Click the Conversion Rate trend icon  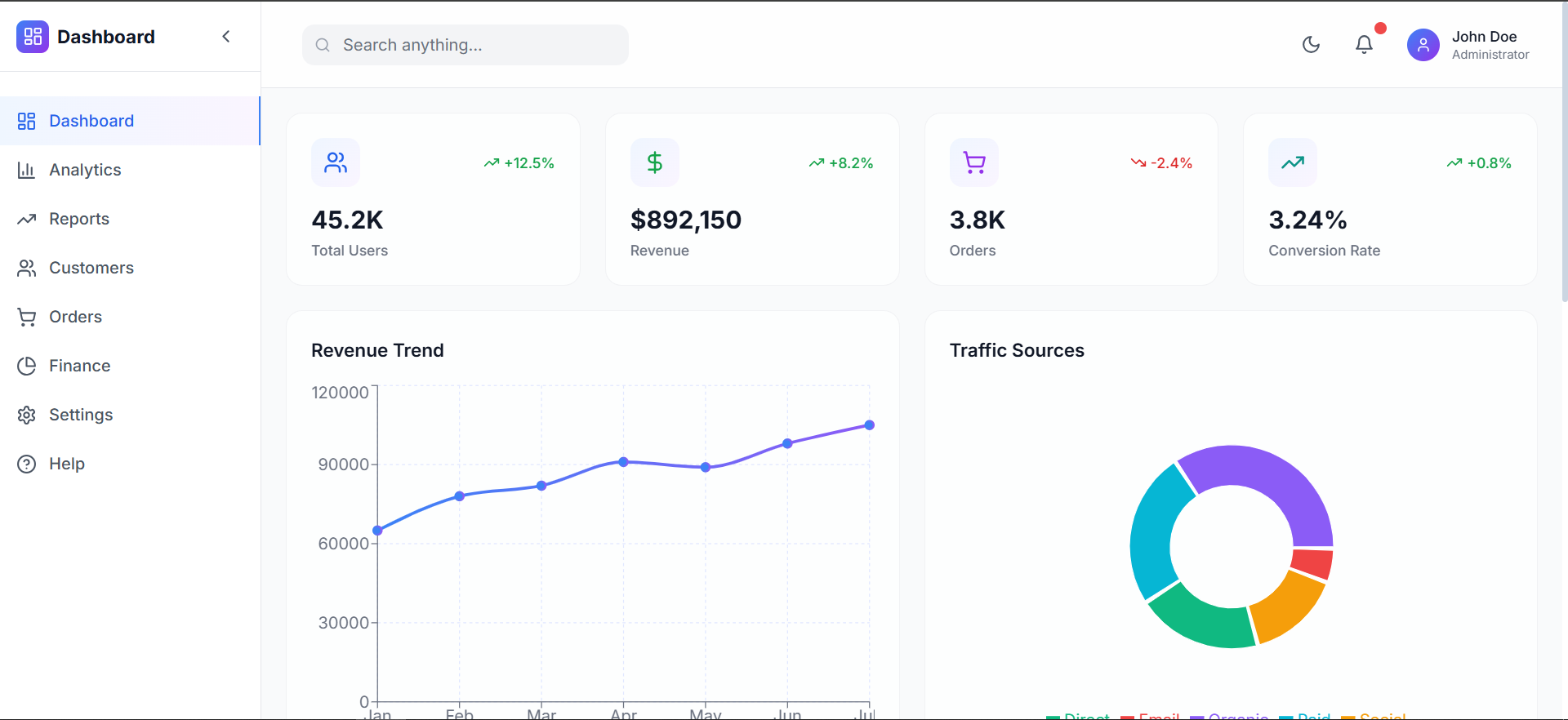pos(1293,162)
